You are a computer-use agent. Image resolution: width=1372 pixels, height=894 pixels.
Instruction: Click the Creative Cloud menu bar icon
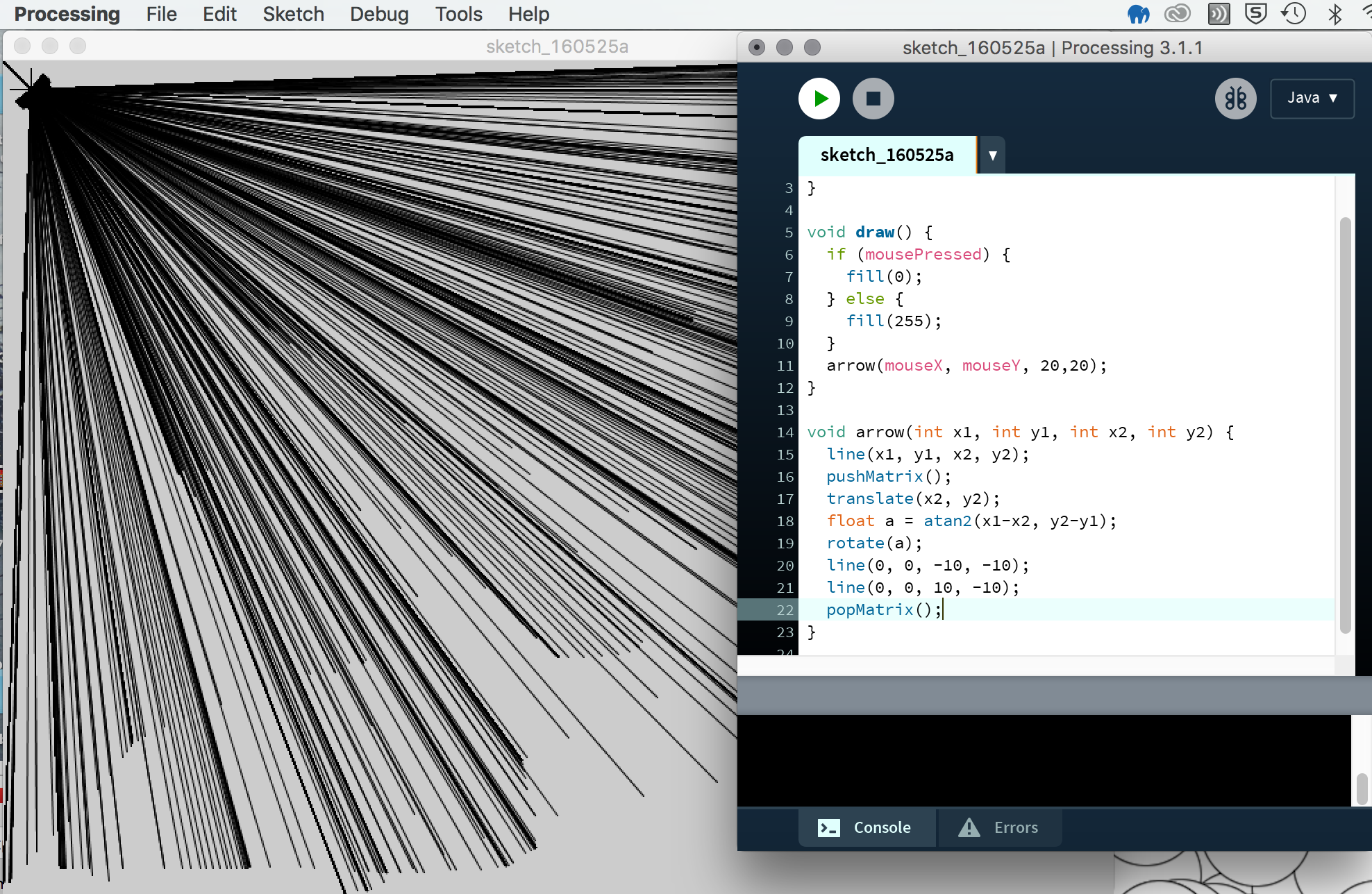click(x=1178, y=14)
